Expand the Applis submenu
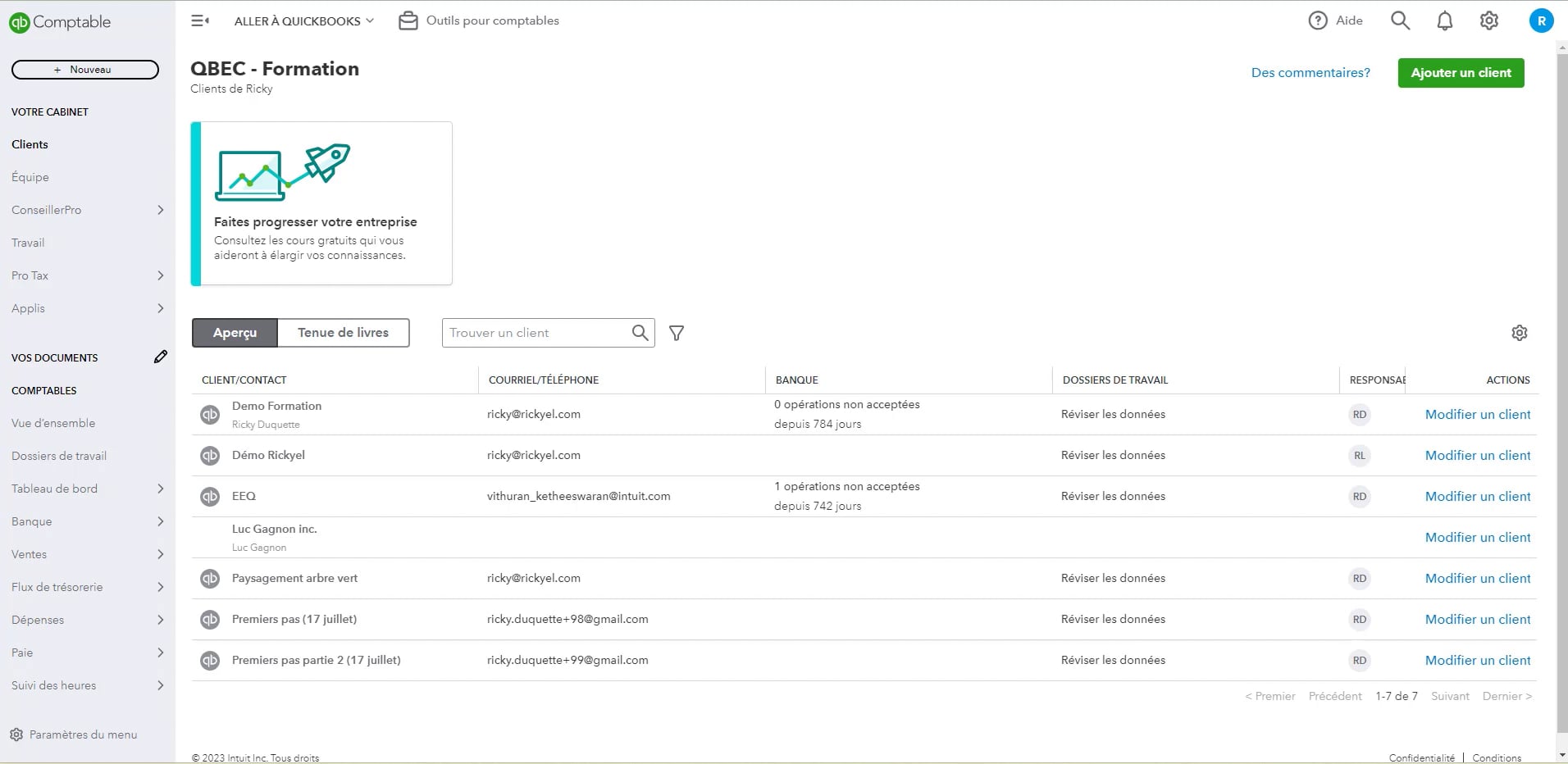This screenshot has height=764, width=1568. 161,308
